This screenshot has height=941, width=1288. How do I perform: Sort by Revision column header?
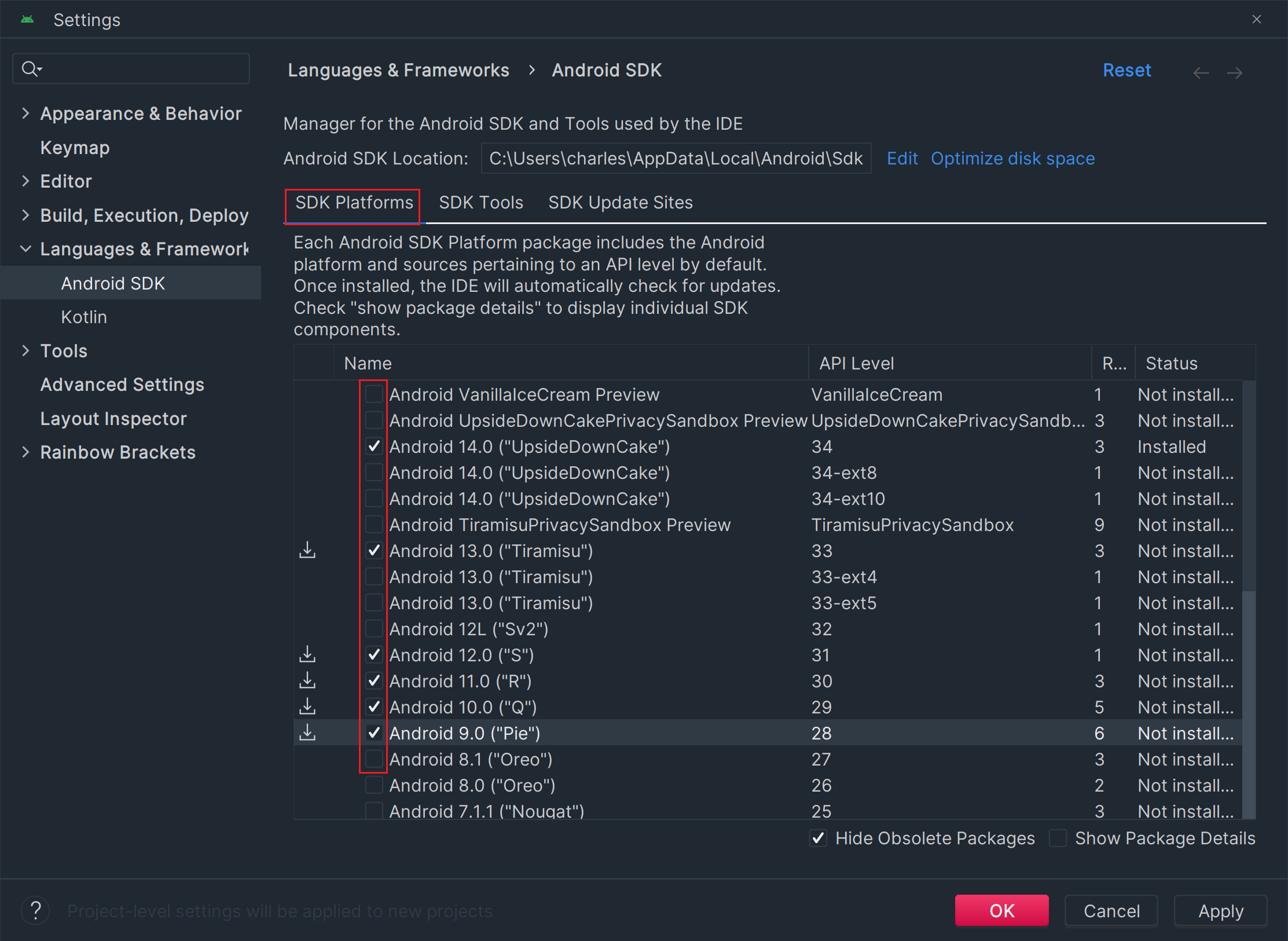pos(1113,363)
